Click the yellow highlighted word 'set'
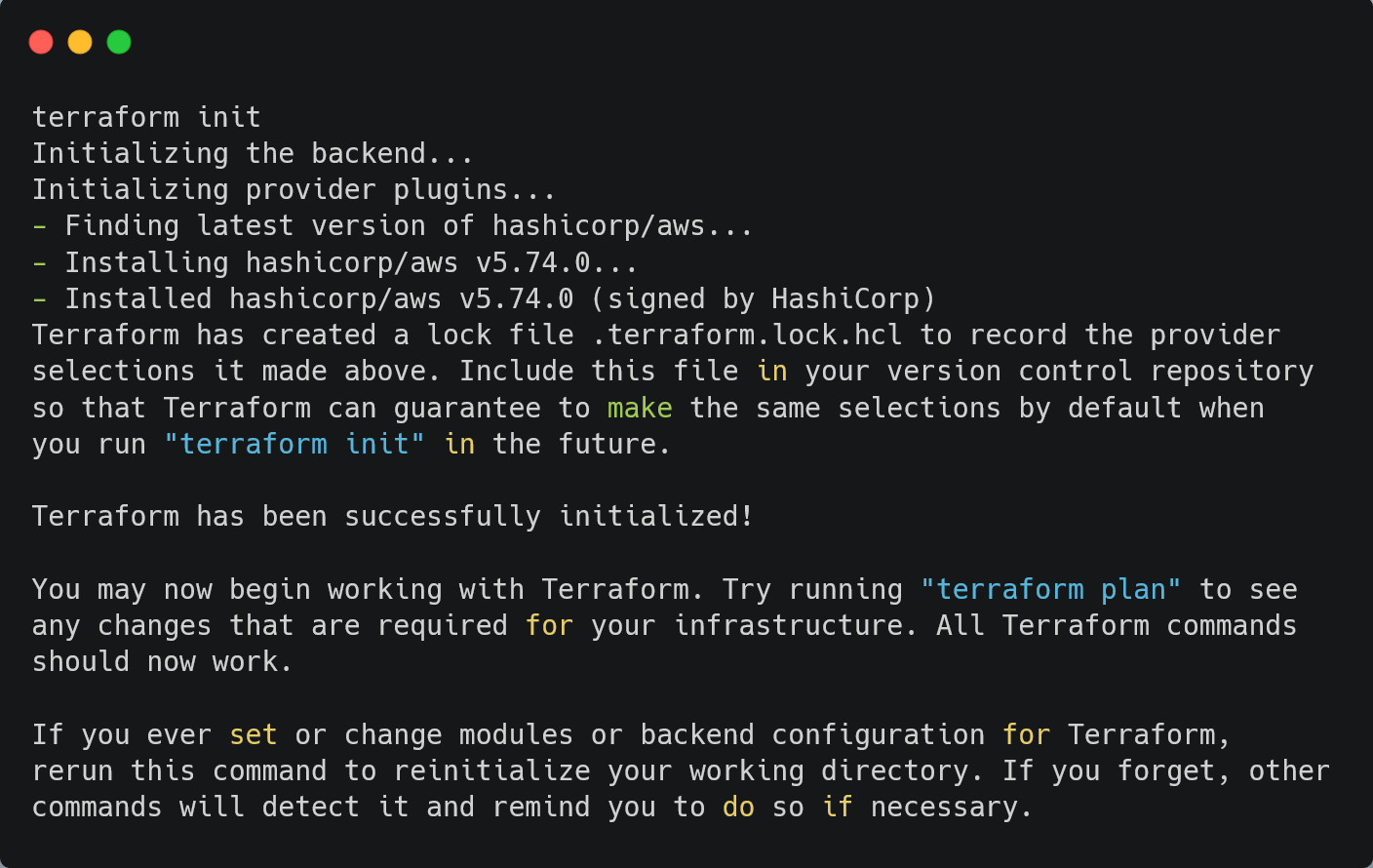 pyautogui.click(x=254, y=734)
